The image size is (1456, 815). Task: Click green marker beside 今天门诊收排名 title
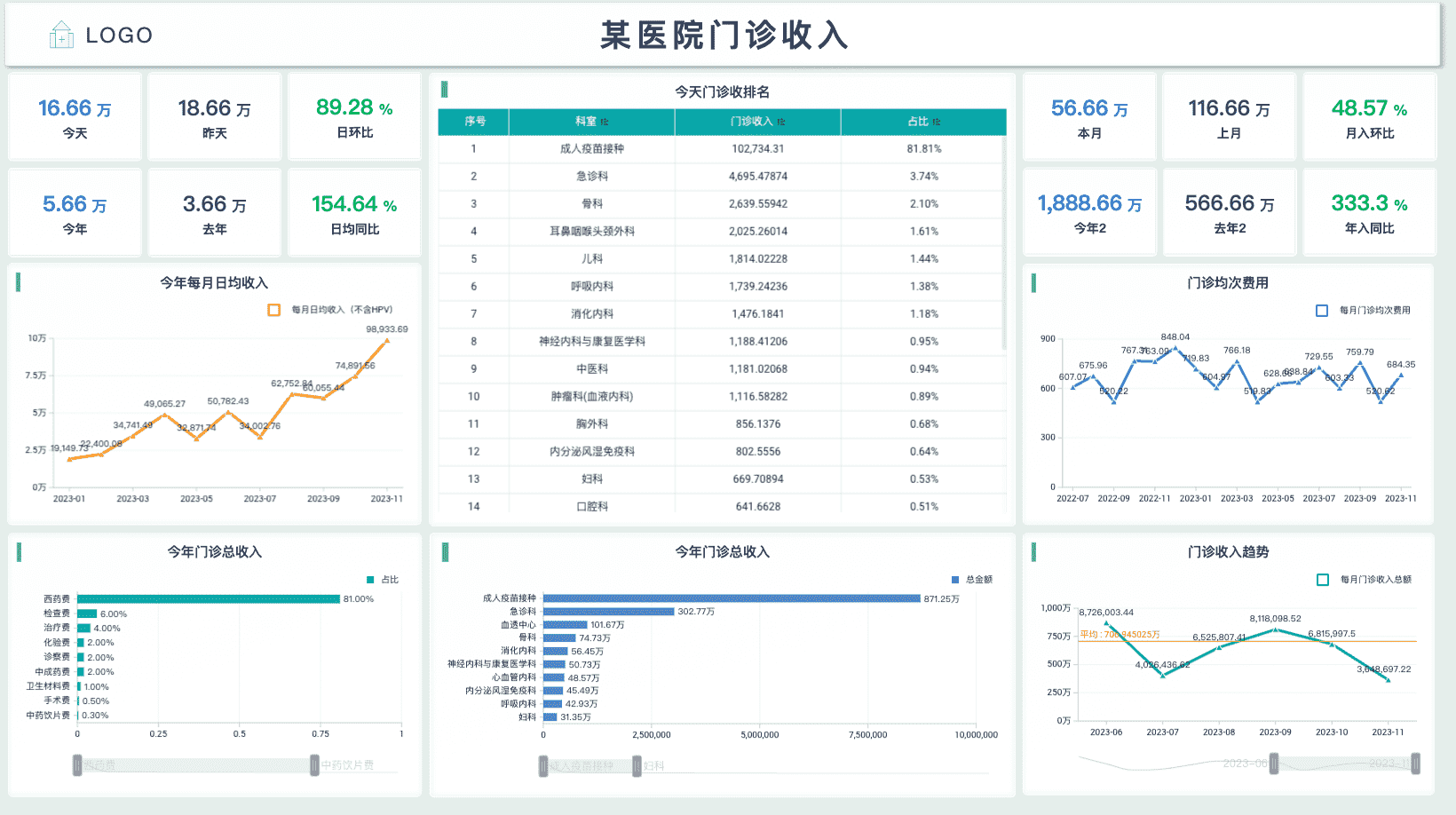click(x=444, y=90)
